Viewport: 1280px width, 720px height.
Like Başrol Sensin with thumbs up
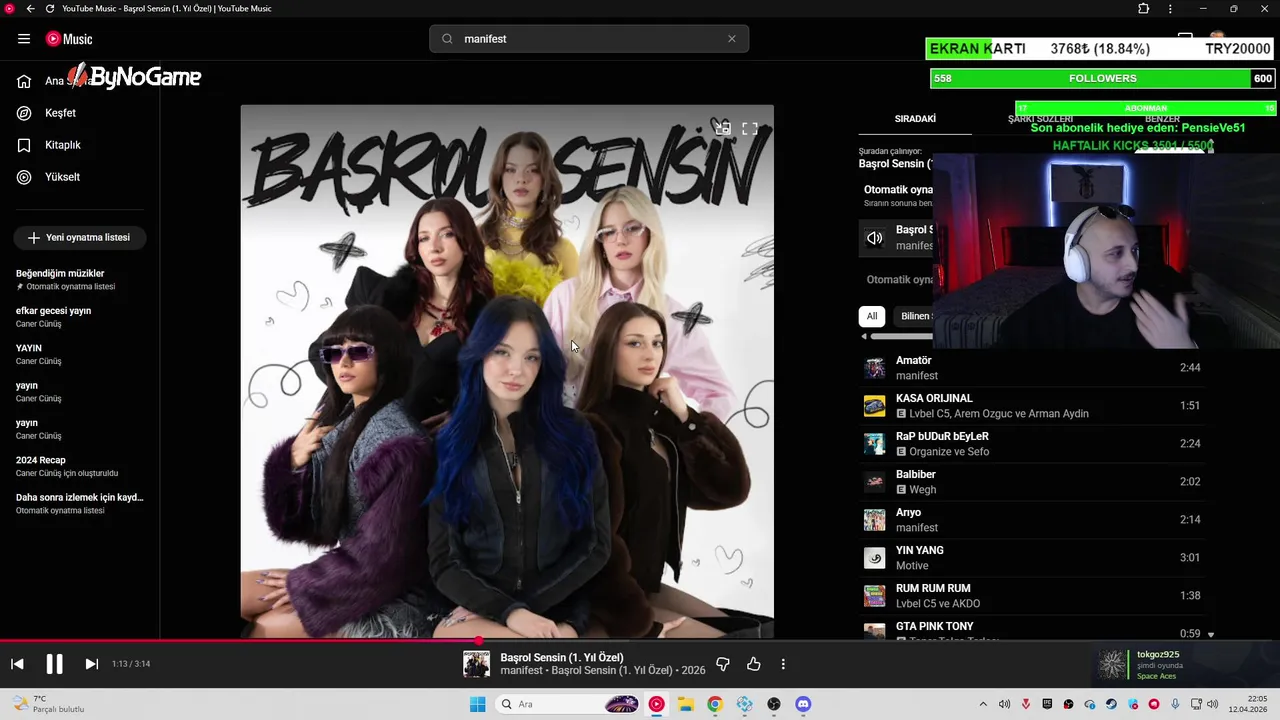[753, 664]
